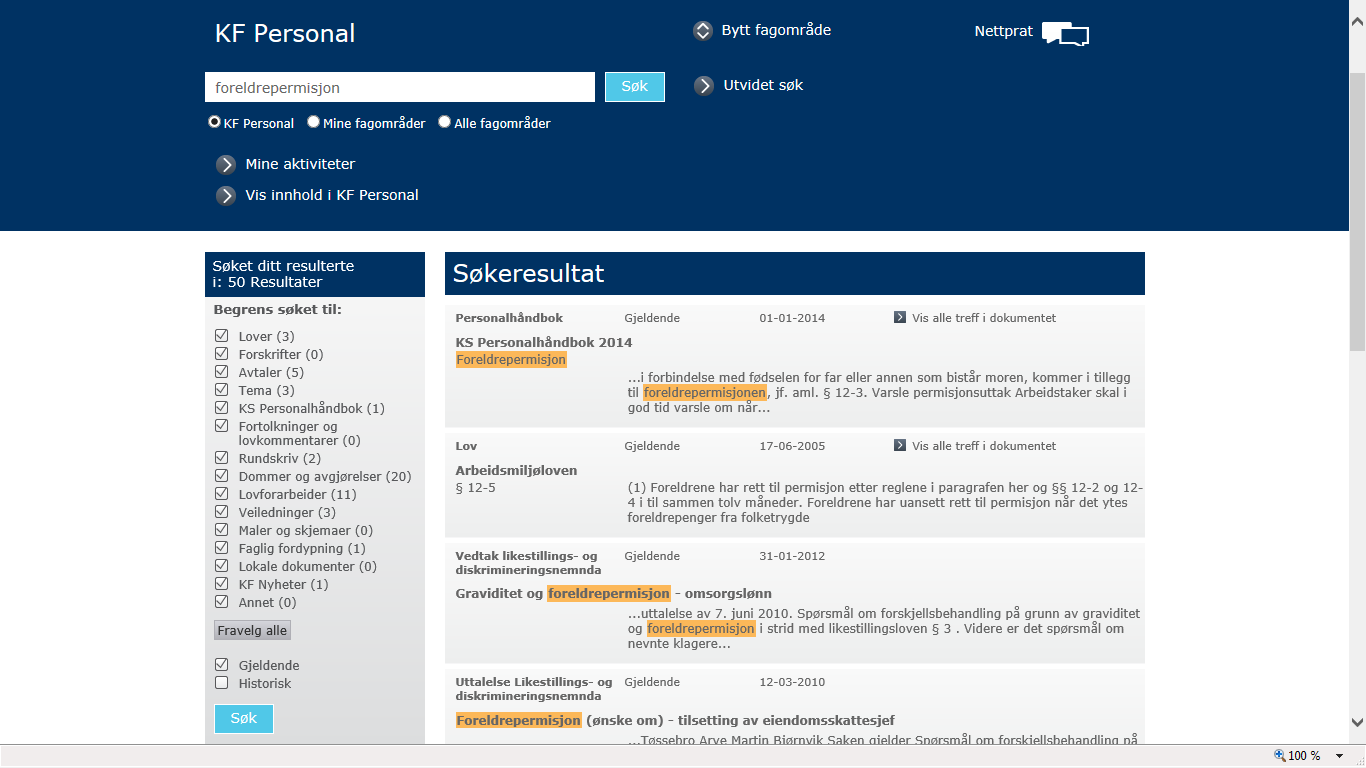
Task: Click Uttalelse Likestillings- og diskrimineringsnemnda label
Action: click(x=534, y=689)
